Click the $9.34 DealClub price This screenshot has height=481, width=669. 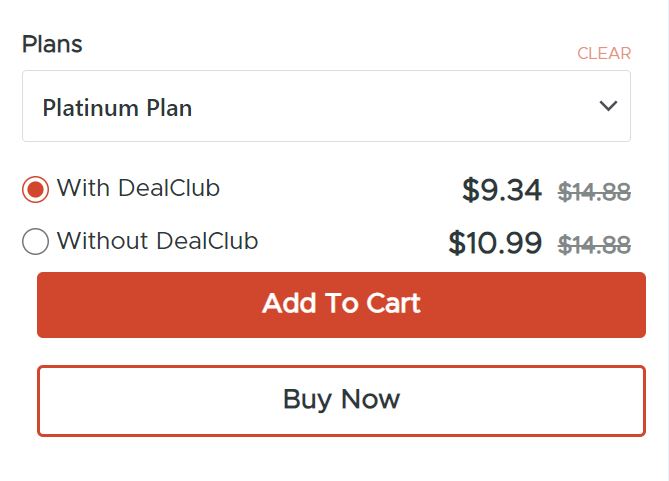[502, 190]
